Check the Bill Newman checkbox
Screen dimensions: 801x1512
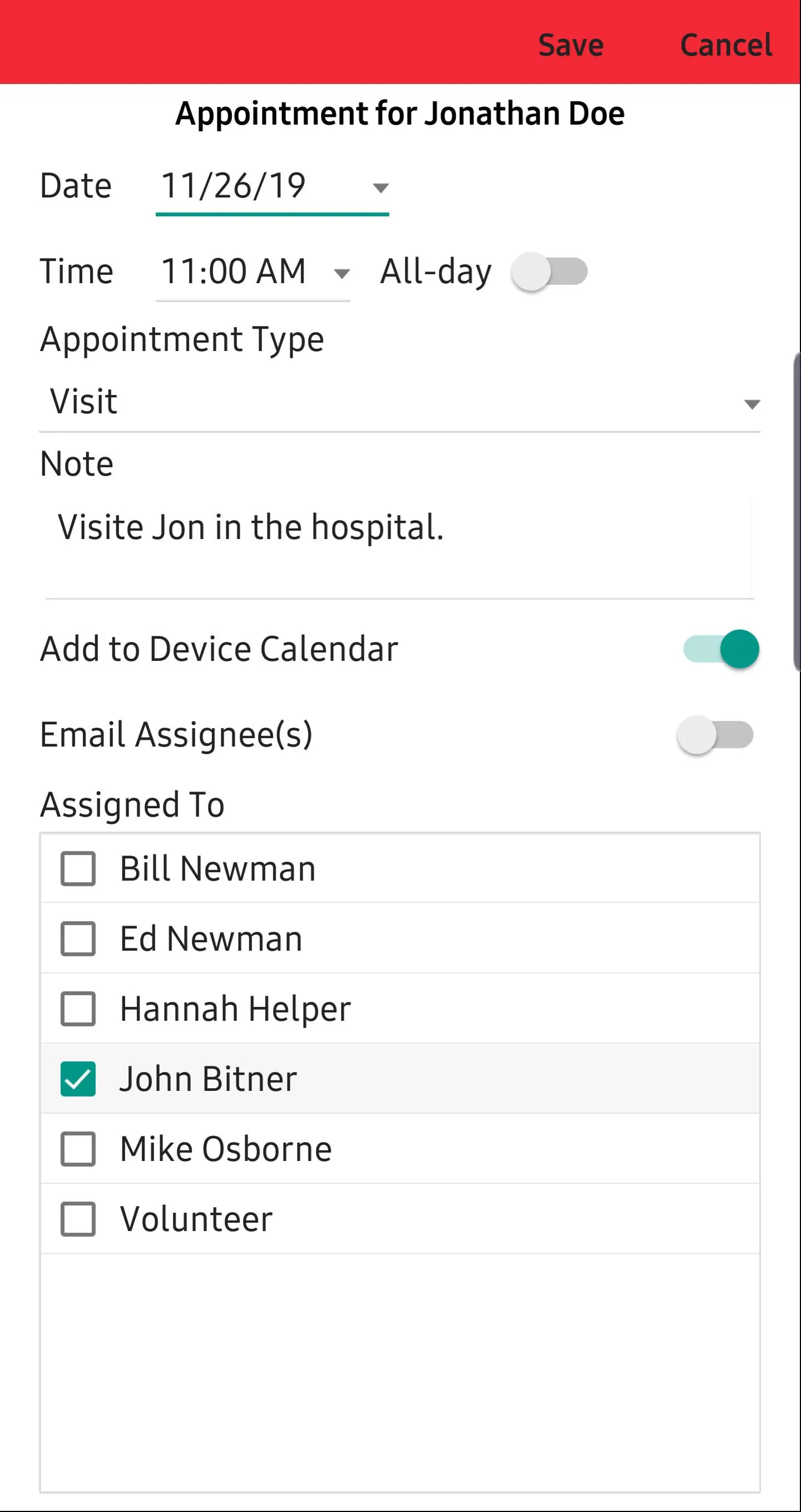tap(78, 869)
